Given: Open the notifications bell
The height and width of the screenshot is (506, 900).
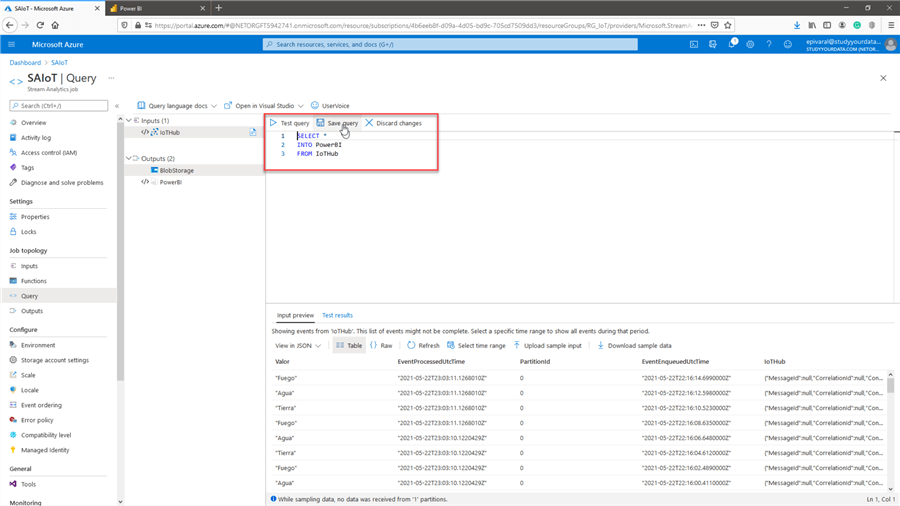Looking at the screenshot, I should 732,44.
